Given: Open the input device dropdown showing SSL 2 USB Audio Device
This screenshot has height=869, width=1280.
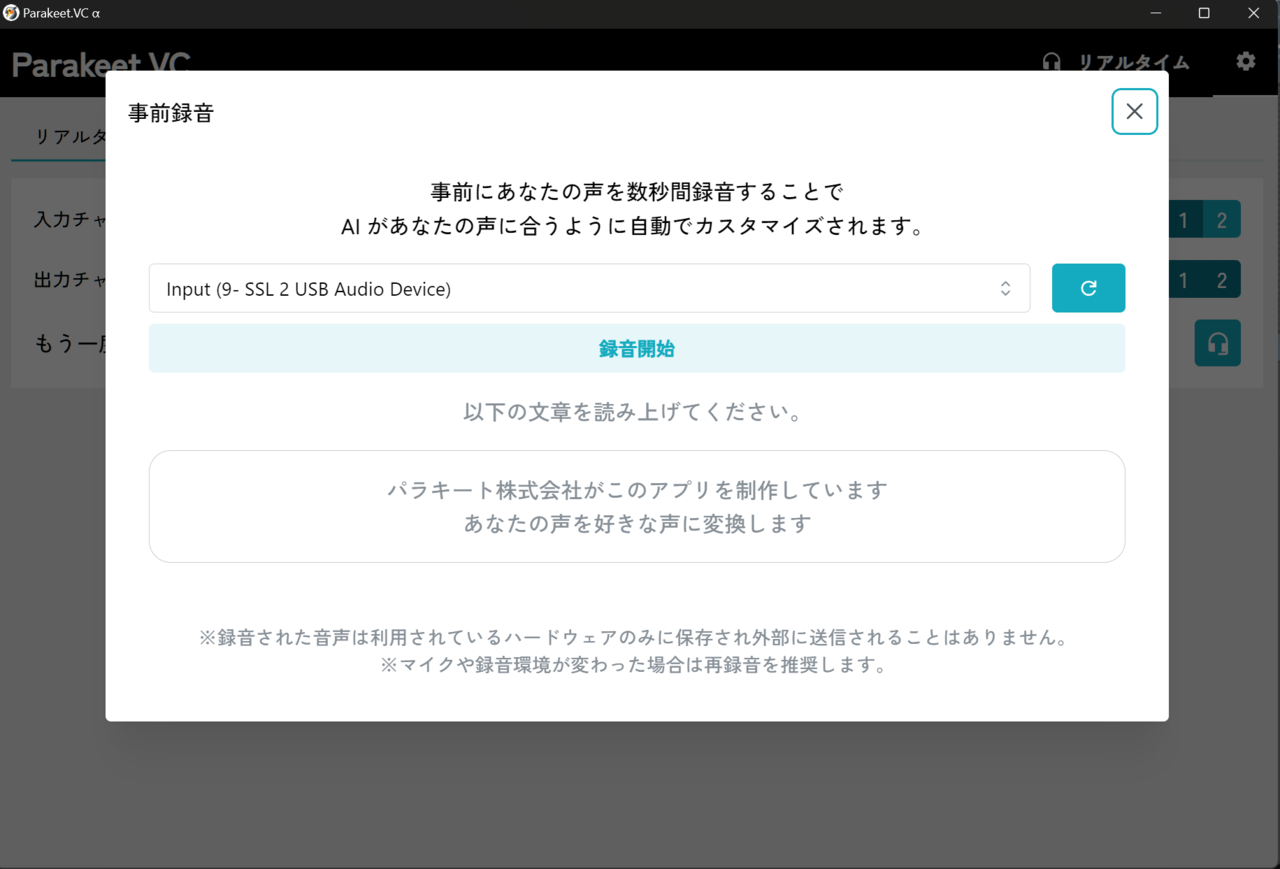Looking at the screenshot, I should tap(589, 288).
